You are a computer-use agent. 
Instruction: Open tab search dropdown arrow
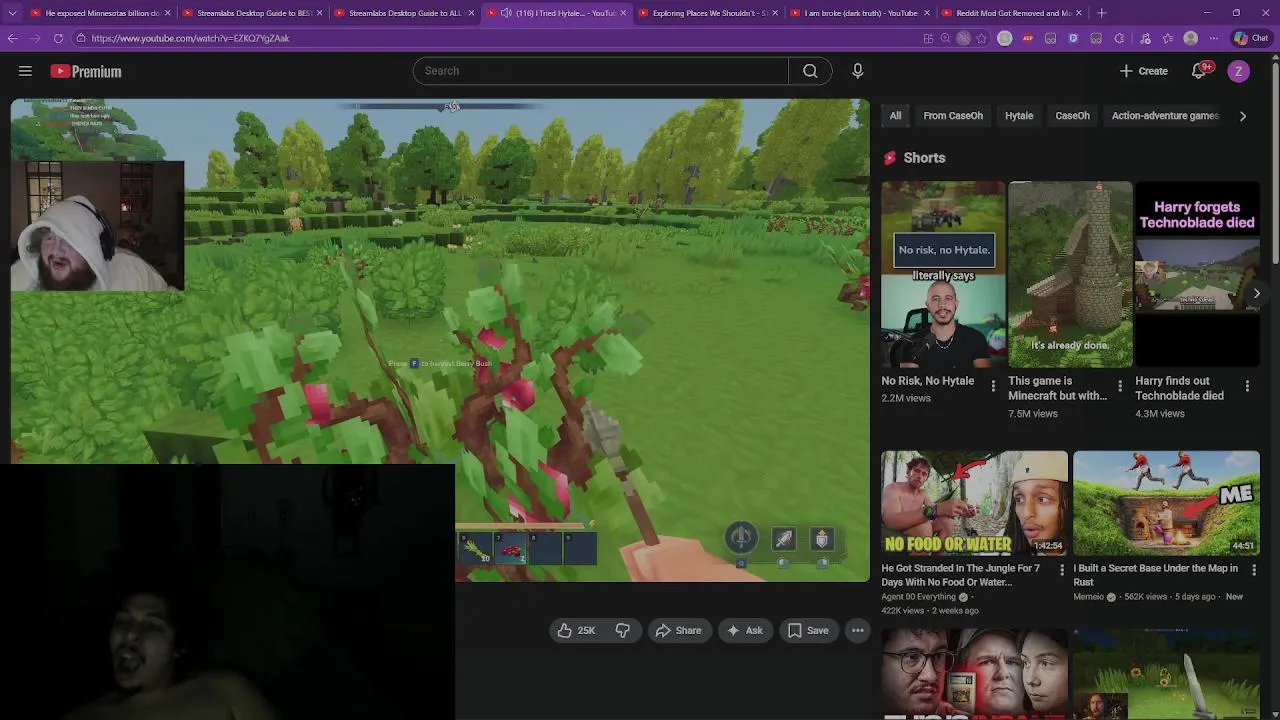coord(12,13)
